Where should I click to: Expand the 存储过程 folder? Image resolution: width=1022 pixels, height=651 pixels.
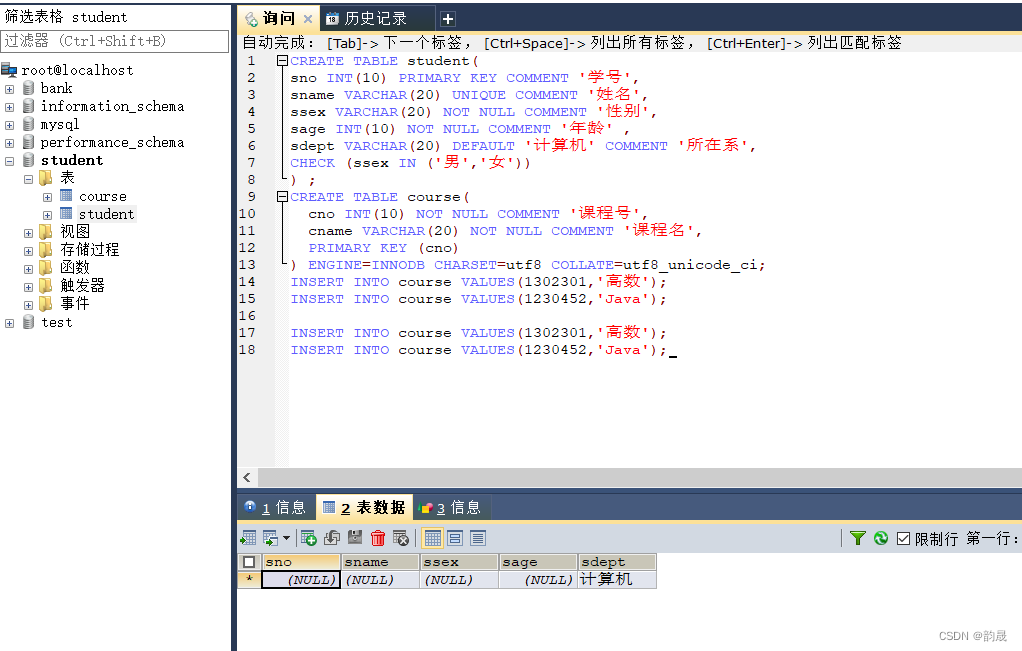[29, 251]
